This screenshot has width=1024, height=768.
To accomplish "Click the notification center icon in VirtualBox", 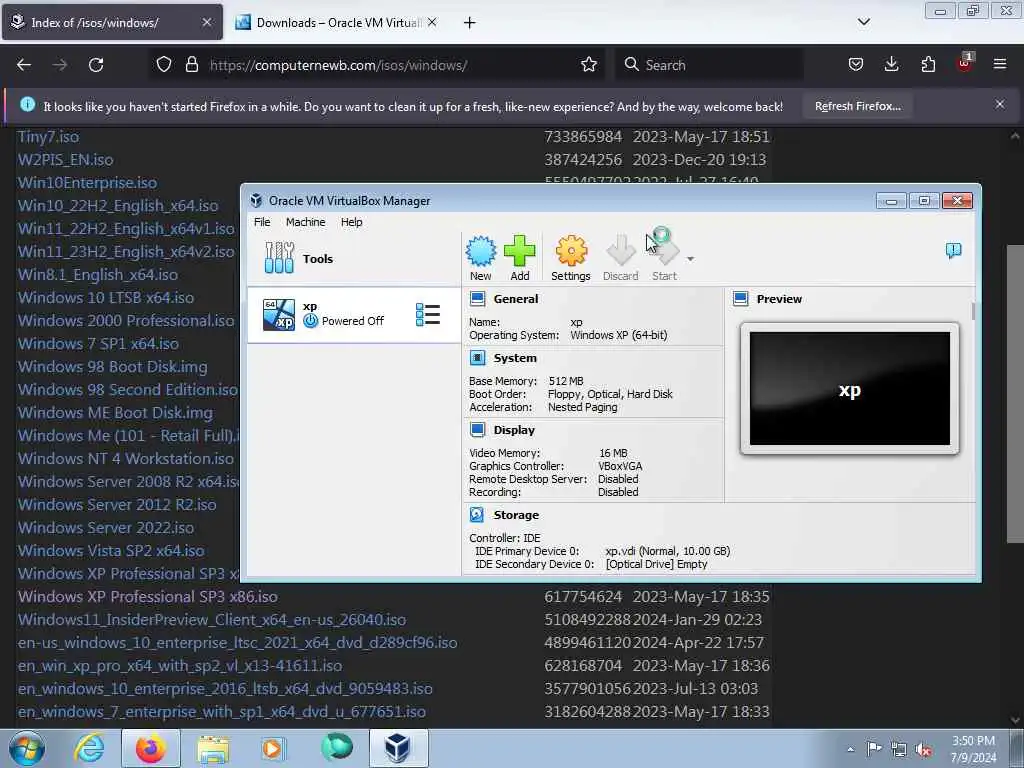I will (953, 250).
